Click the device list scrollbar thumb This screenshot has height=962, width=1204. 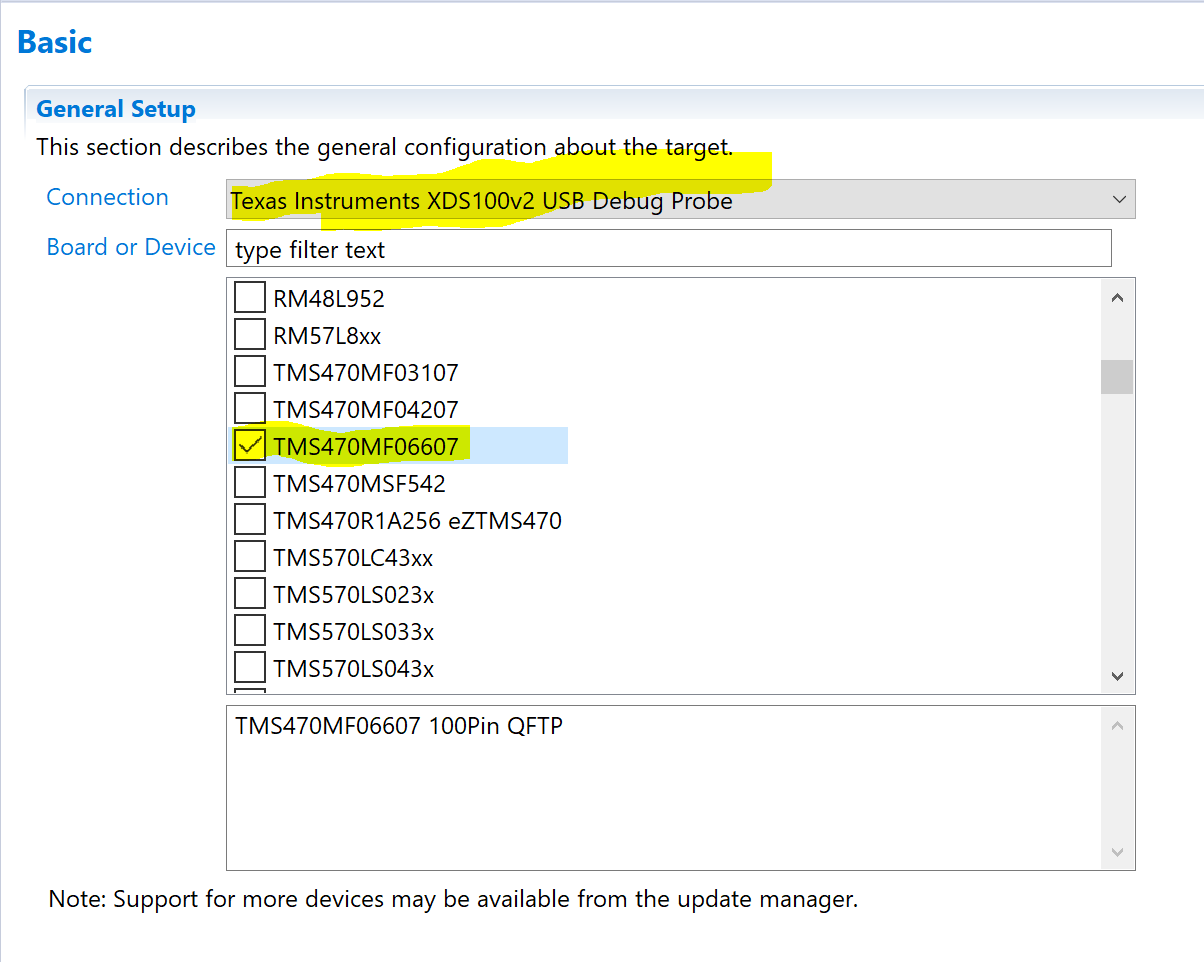[1117, 377]
